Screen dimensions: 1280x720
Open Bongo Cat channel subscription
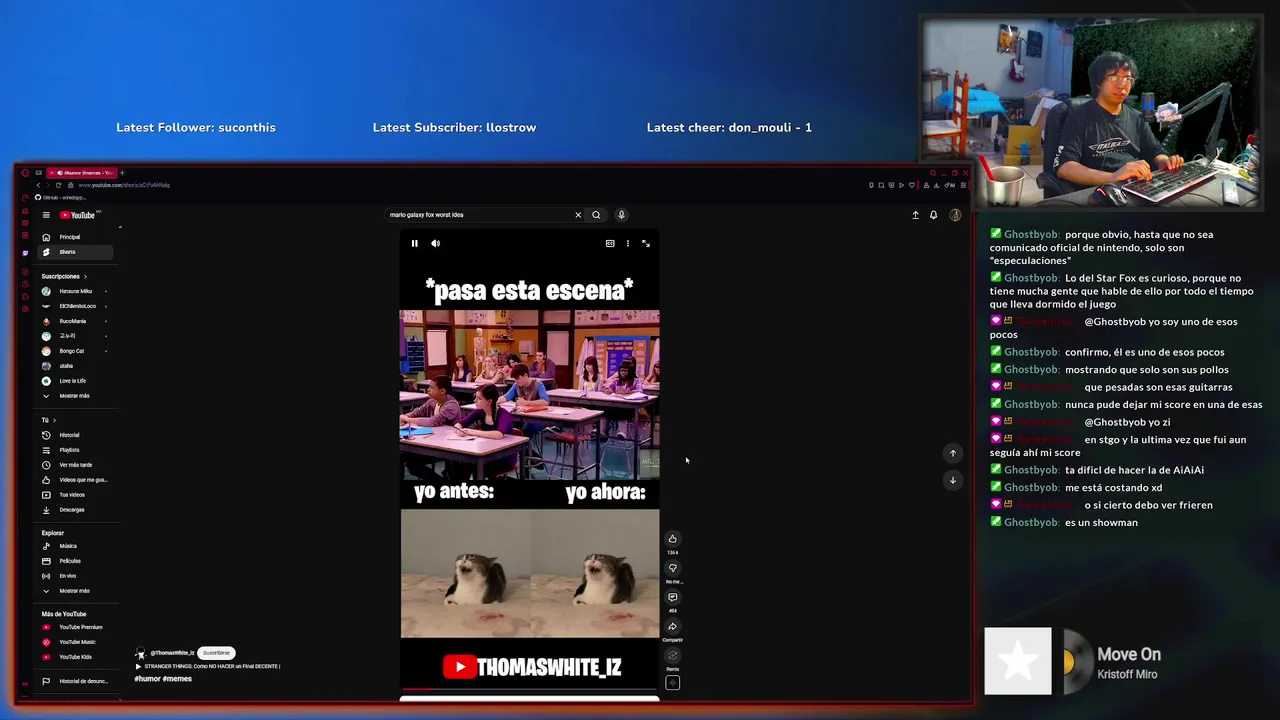(76, 351)
